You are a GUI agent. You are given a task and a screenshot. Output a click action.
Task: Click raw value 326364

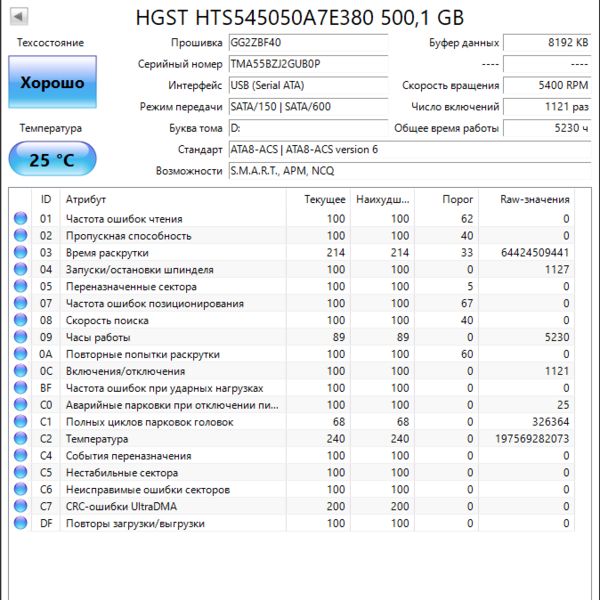[x=551, y=422]
